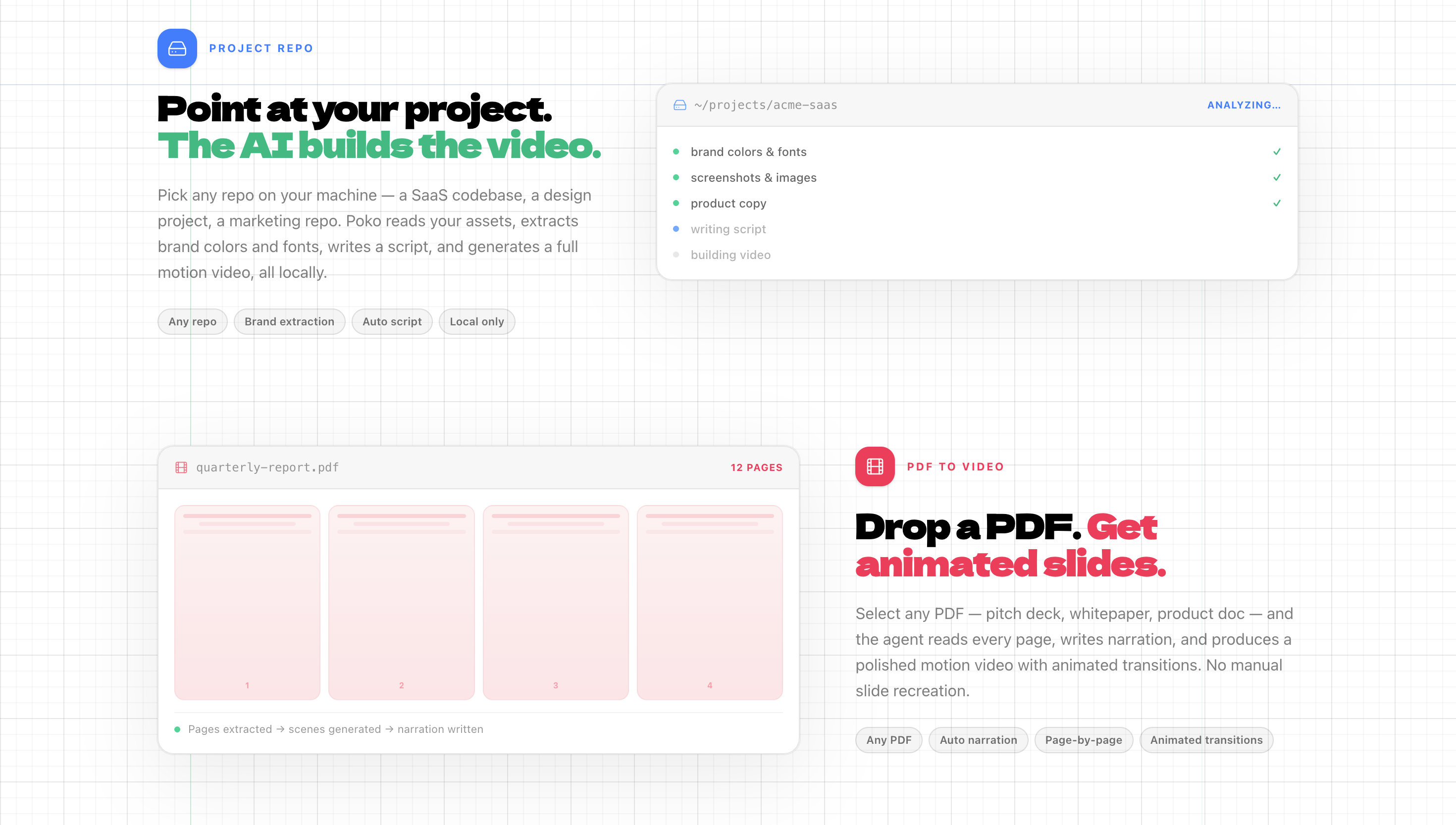Click the blue dot beside writing script
The image size is (1456, 825).
point(676,229)
